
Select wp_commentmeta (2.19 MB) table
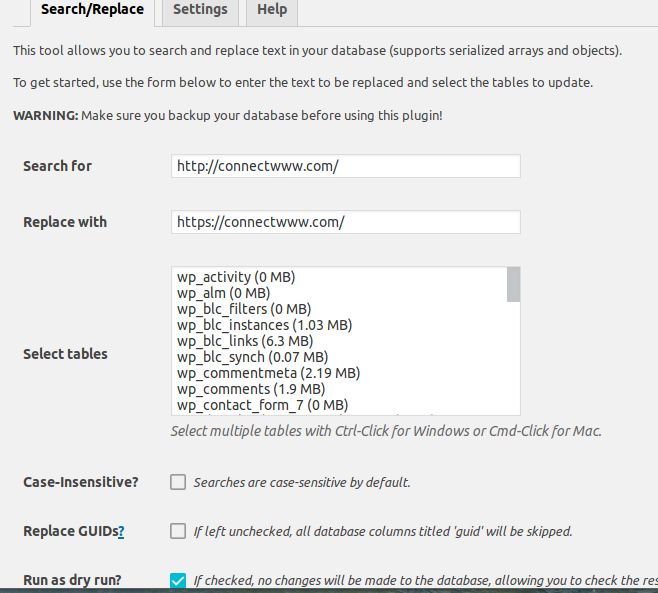[x=339, y=373]
